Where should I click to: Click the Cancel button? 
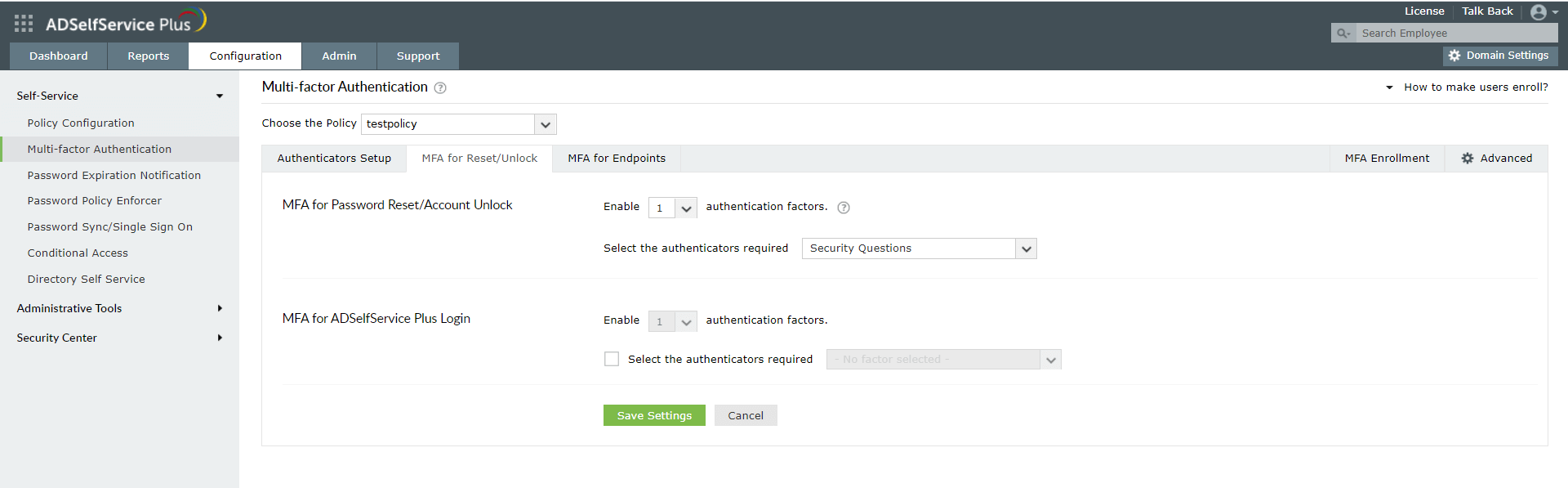tap(746, 415)
